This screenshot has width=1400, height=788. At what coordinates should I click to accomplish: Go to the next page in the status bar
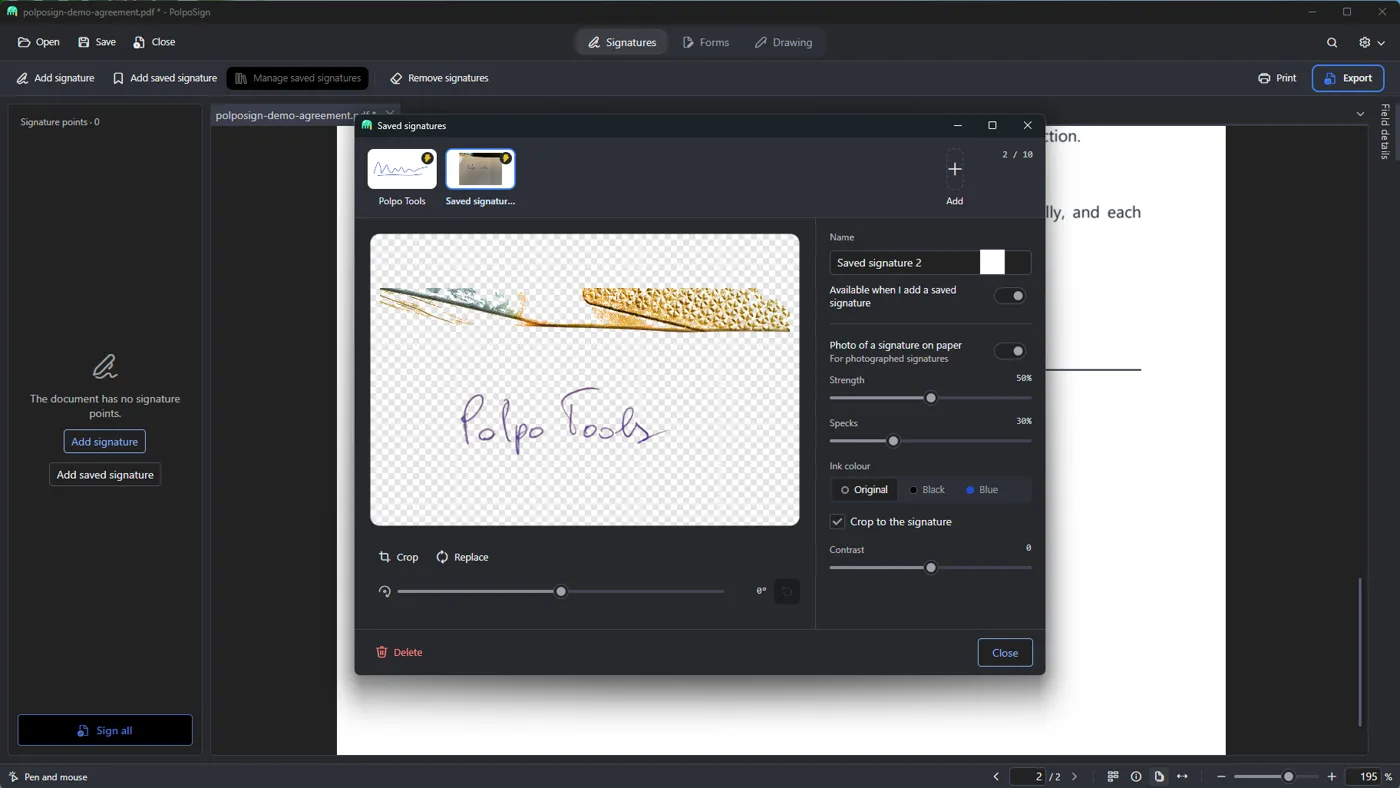1075,777
